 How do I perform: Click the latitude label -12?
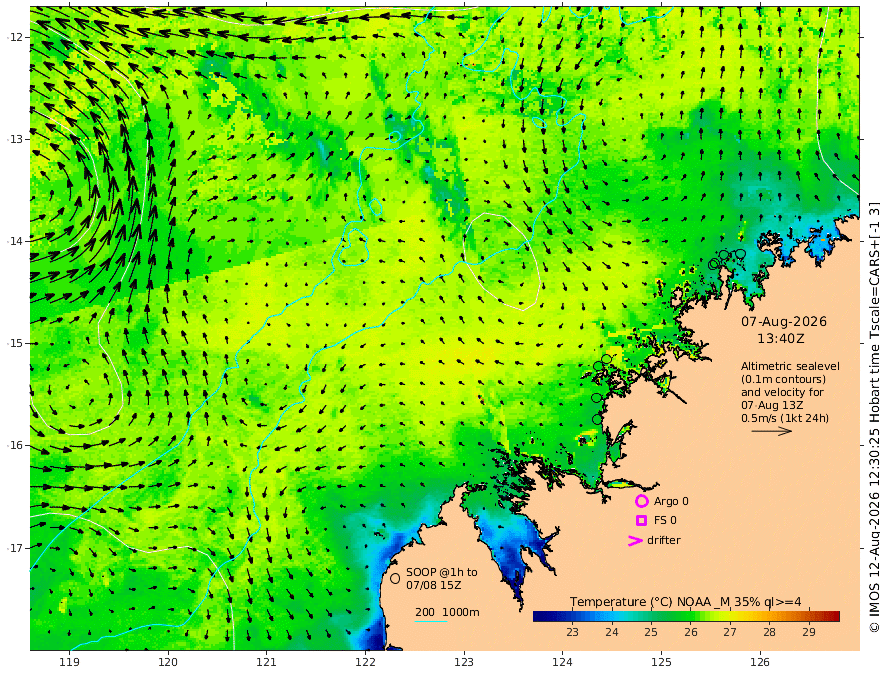[15, 37]
